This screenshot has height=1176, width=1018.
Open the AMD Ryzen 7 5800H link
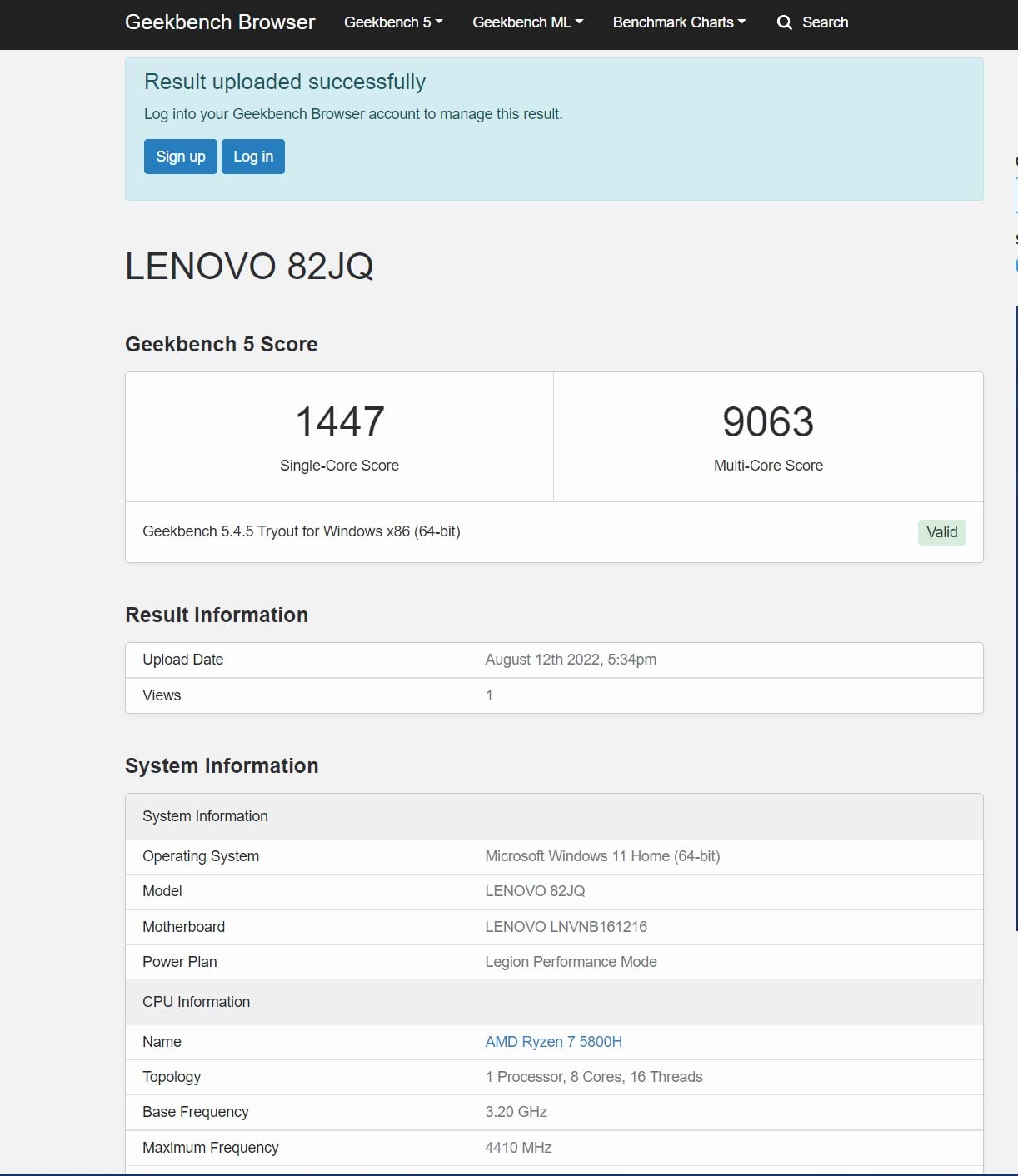(x=554, y=1042)
